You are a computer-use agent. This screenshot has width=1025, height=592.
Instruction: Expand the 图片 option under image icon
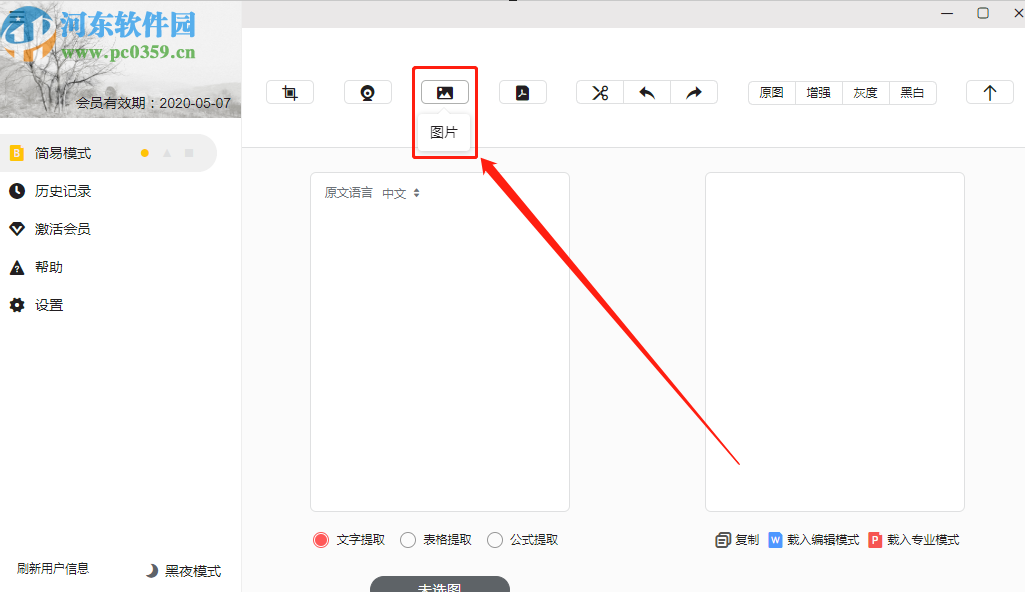pyautogui.click(x=444, y=132)
